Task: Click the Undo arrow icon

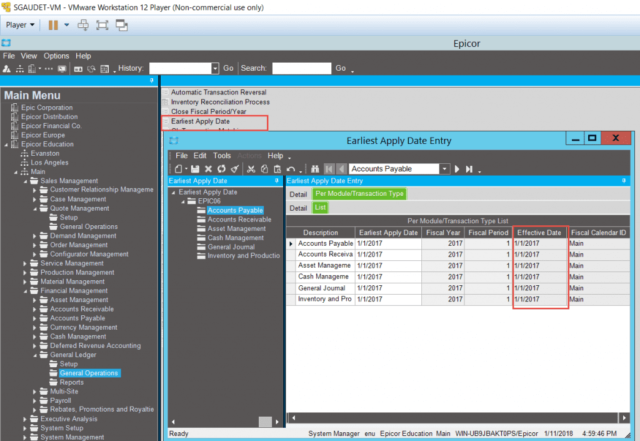Action: (x=291, y=169)
